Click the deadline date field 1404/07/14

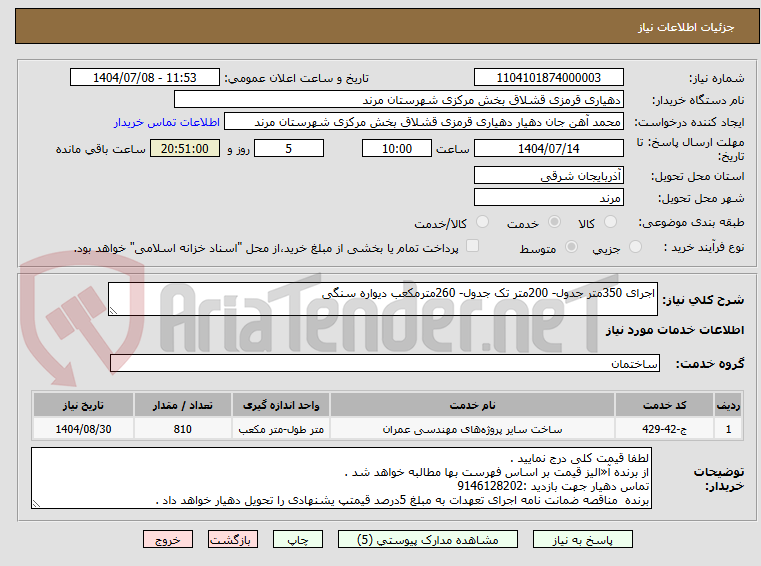click(x=548, y=149)
